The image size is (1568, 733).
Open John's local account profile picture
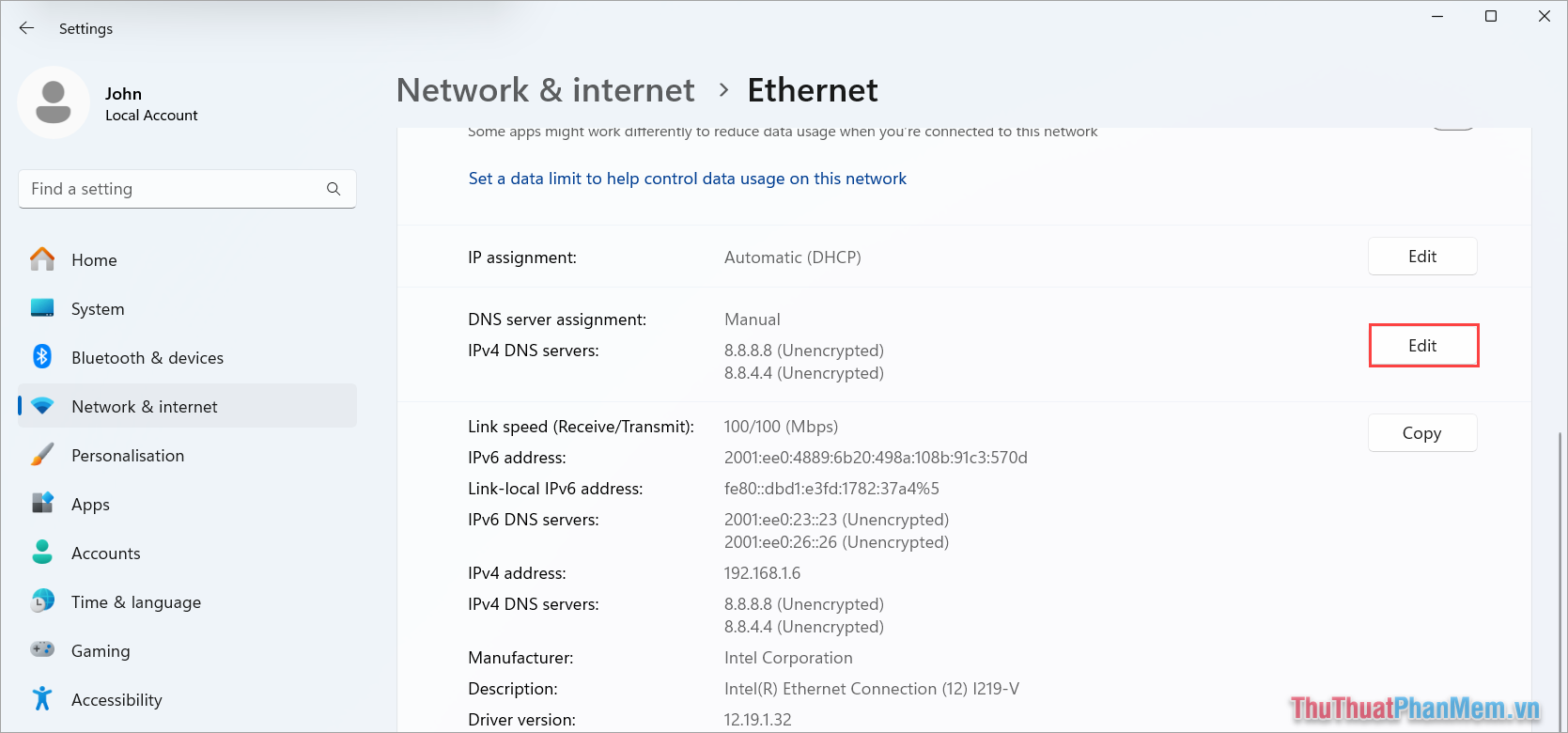(x=54, y=101)
